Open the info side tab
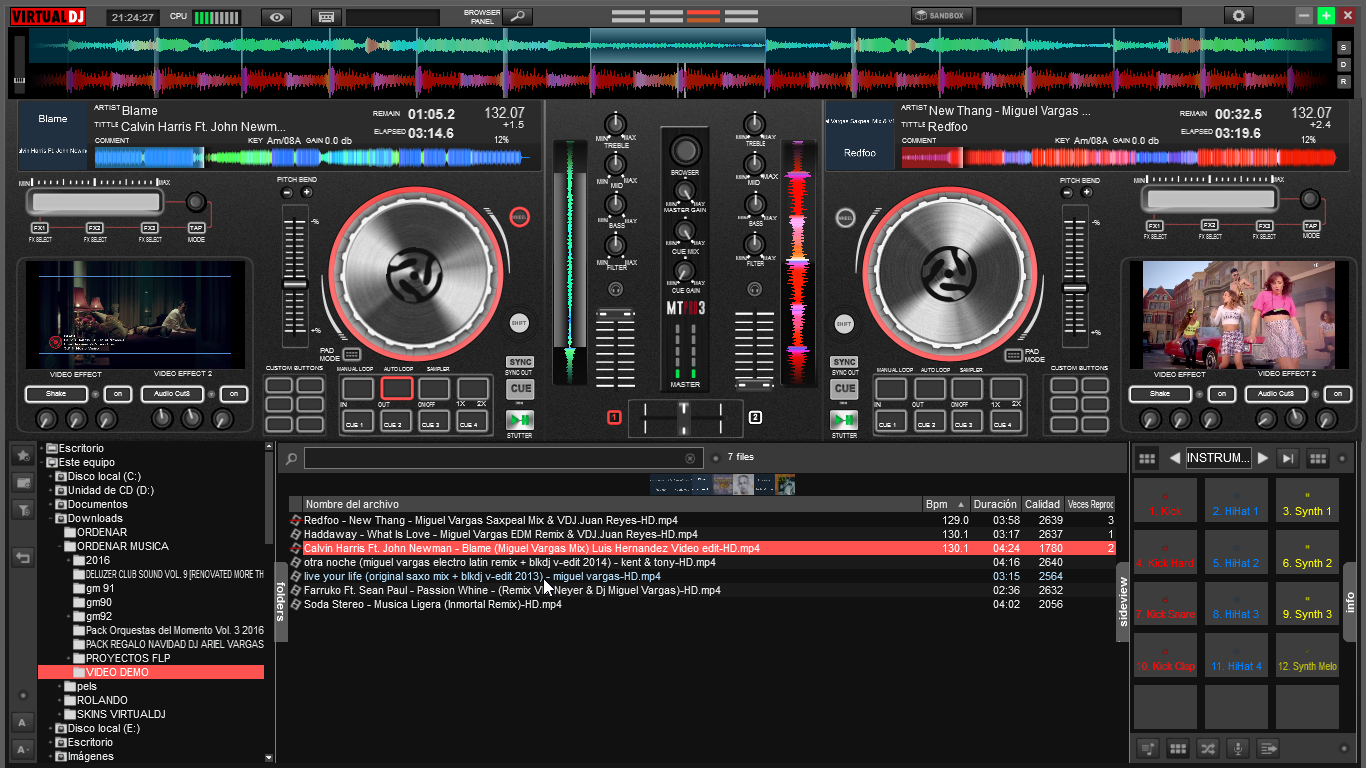This screenshot has height=768, width=1366. point(1349,601)
